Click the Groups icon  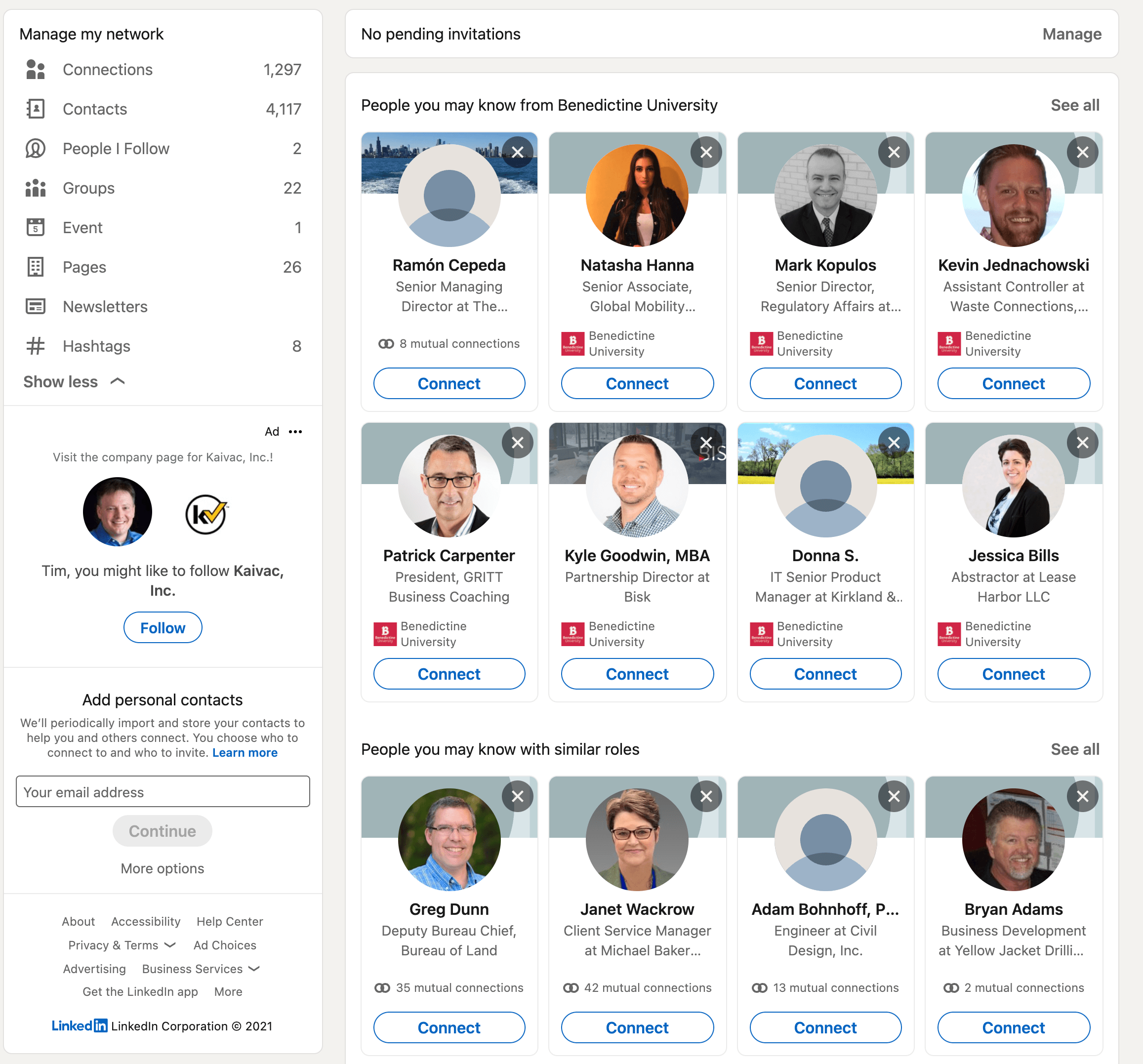point(36,188)
